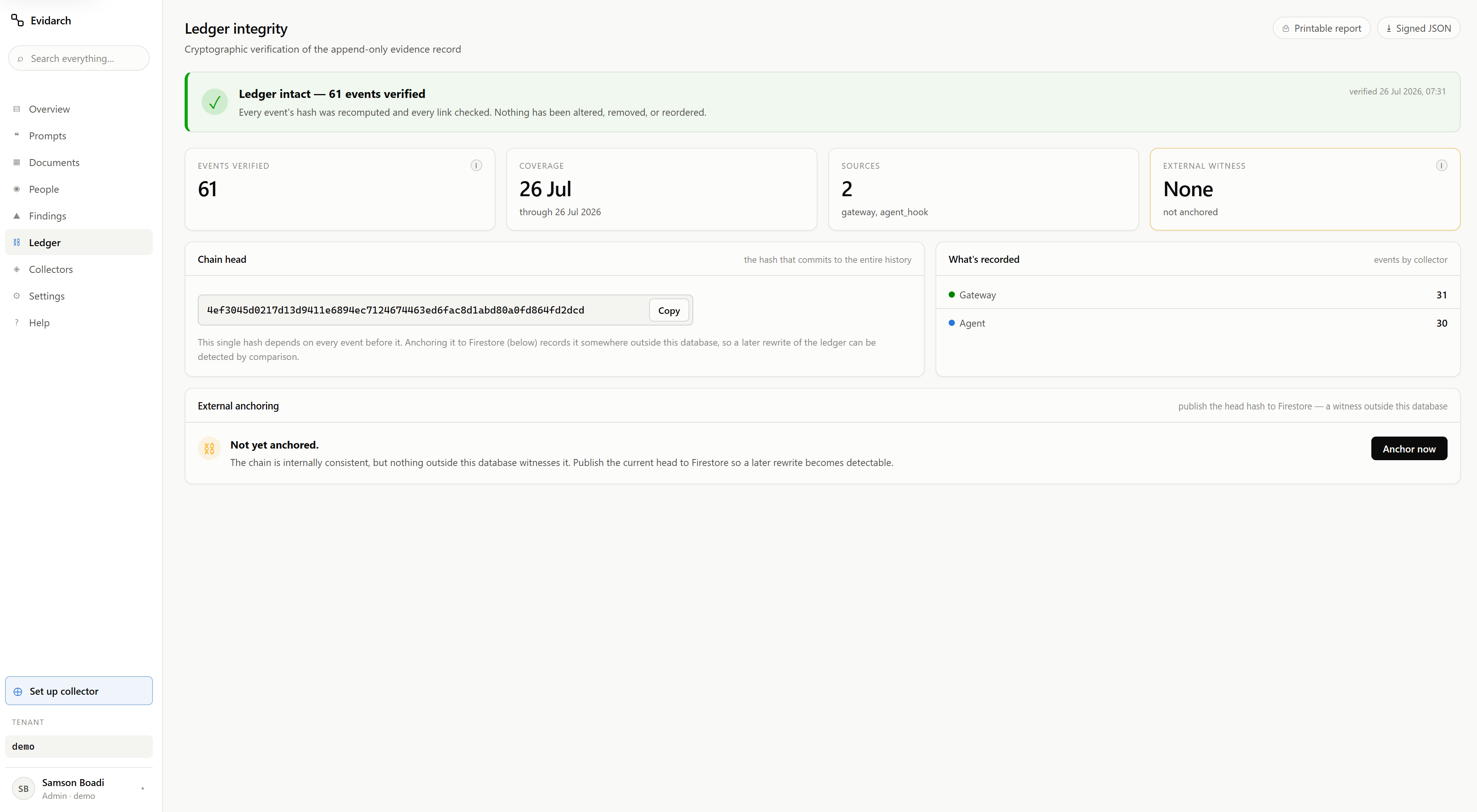Click the Settings gear icon
Image resolution: width=1477 pixels, height=812 pixels.
[x=17, y=296]
